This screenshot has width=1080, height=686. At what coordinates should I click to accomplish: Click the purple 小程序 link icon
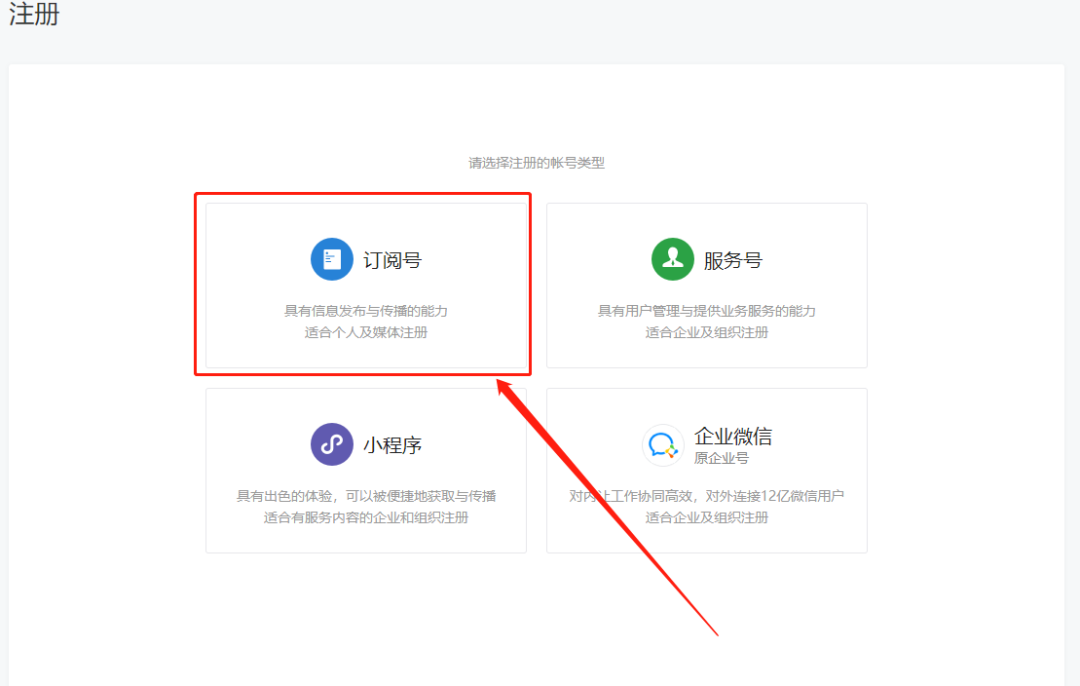point(332,444)
